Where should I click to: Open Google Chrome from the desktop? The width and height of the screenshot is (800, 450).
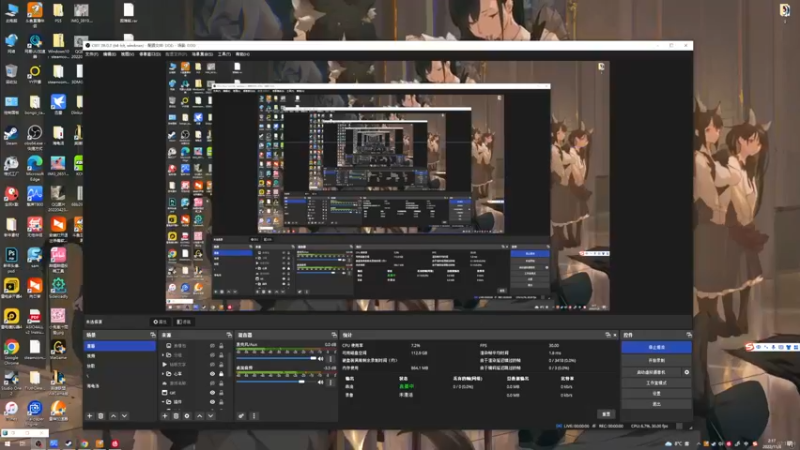coord(11,351)
